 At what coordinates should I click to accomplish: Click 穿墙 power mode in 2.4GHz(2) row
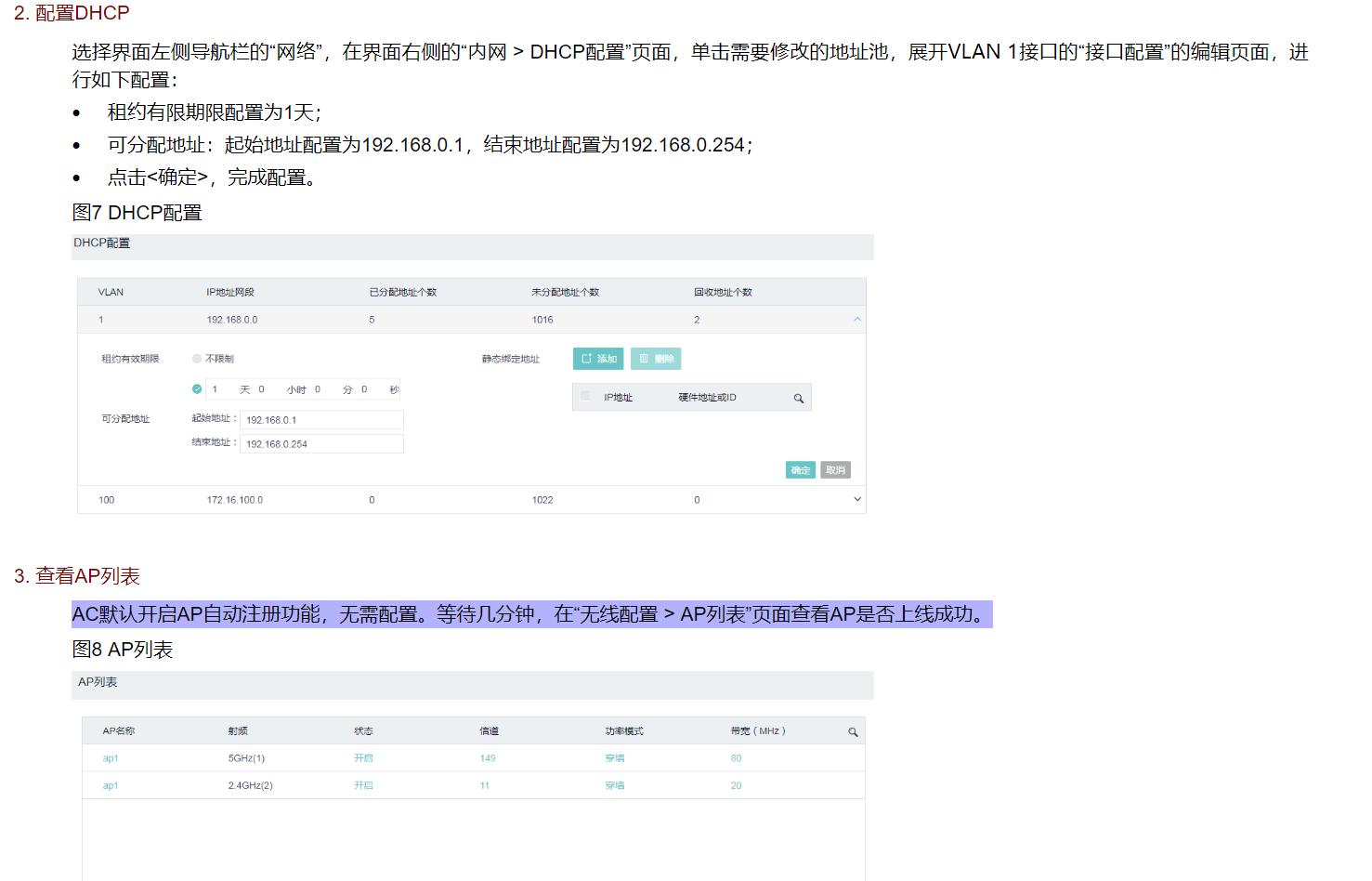(x=615, y=786)
